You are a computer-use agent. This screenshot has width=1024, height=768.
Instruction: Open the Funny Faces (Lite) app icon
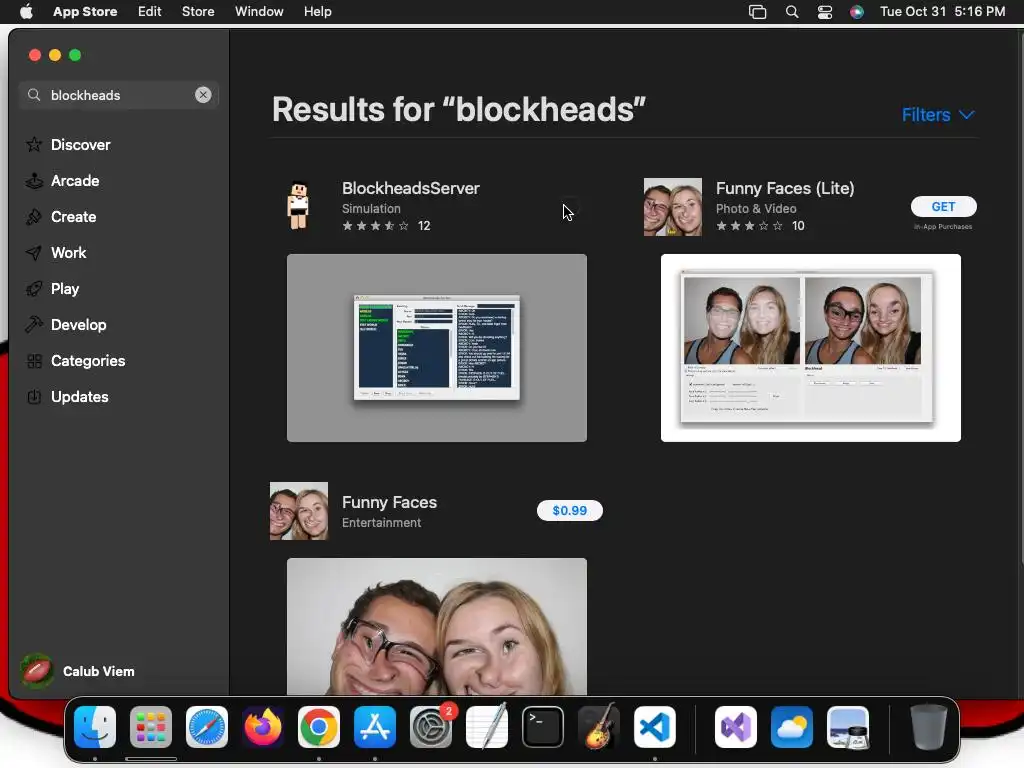(x=673, y=207)
